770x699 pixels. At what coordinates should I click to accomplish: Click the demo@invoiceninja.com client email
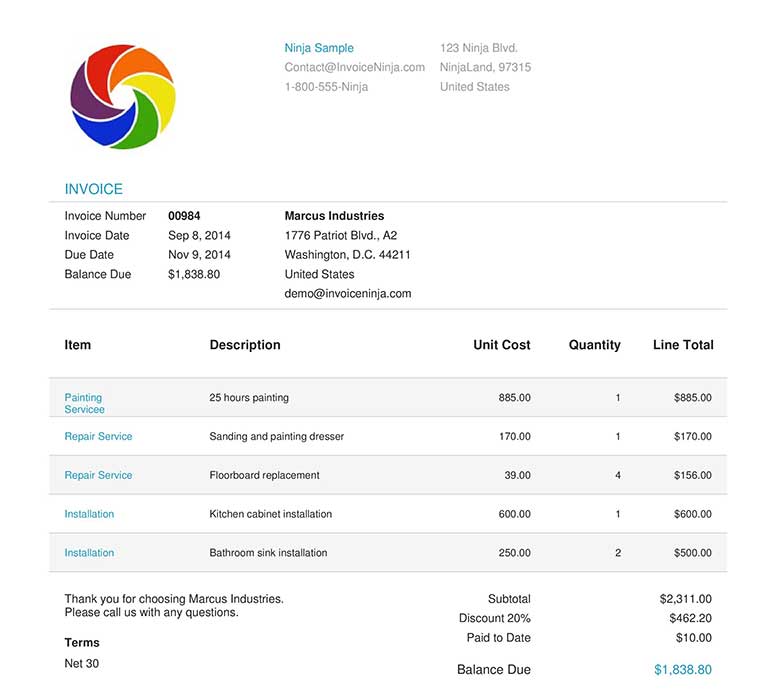[x=347, y=294]
